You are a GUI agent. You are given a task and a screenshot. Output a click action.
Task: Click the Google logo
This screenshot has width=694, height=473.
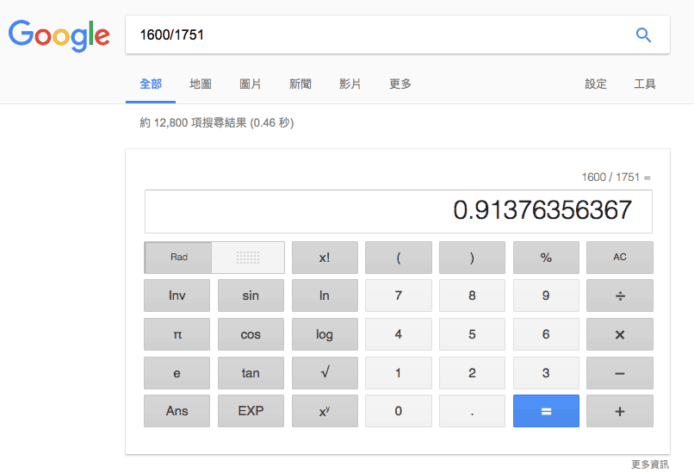coord(59,36)
